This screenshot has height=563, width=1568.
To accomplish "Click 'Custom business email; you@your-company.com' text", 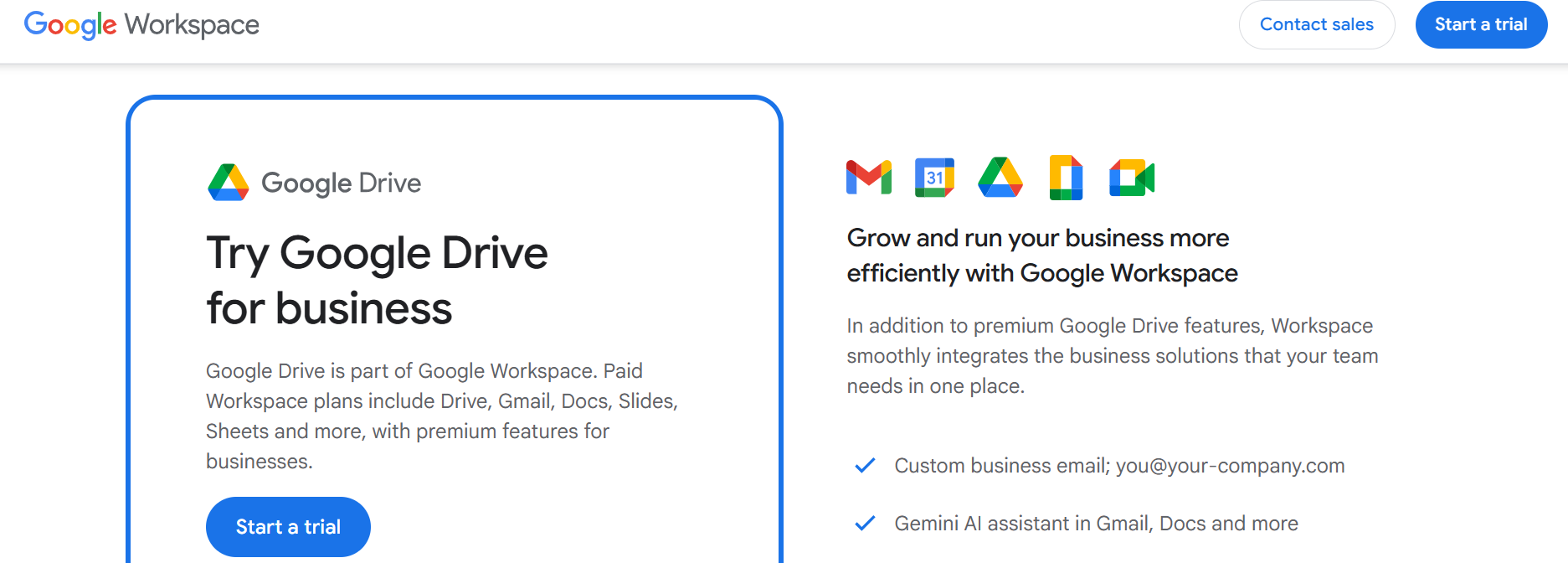I will click(x=1119, y=466).
